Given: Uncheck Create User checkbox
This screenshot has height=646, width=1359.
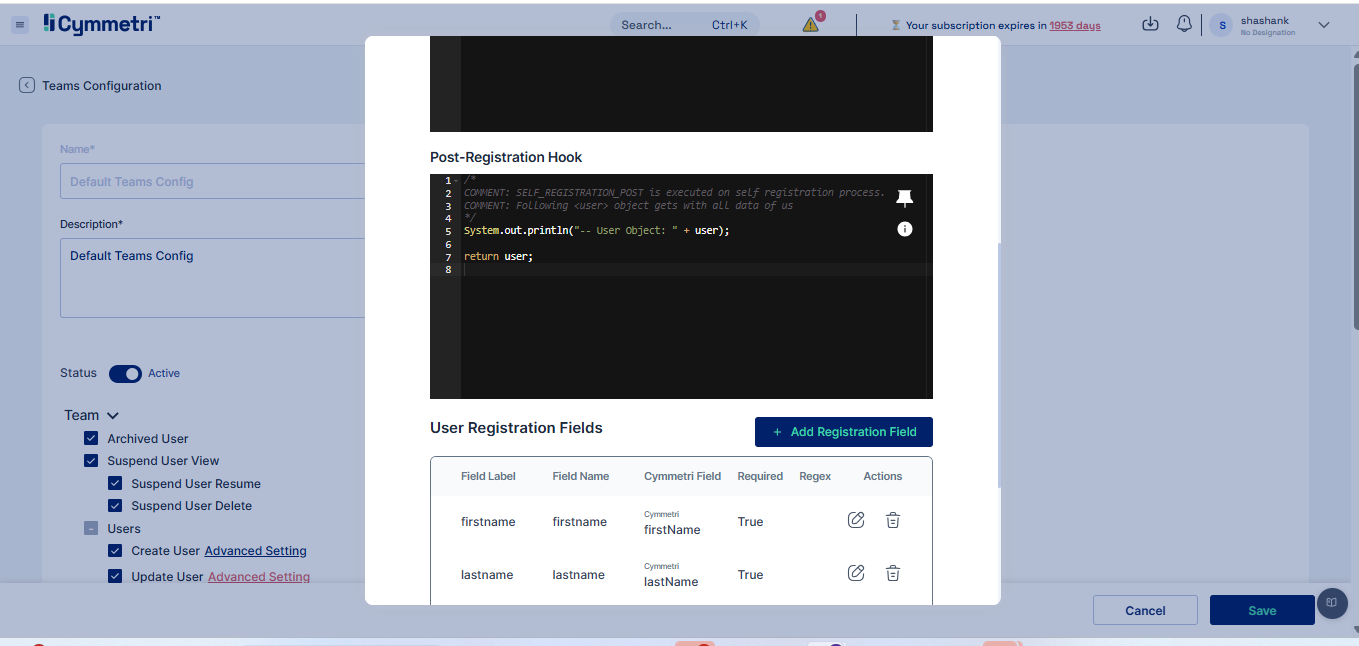Looking at the screenshot, I should click(x=115, y=551).
